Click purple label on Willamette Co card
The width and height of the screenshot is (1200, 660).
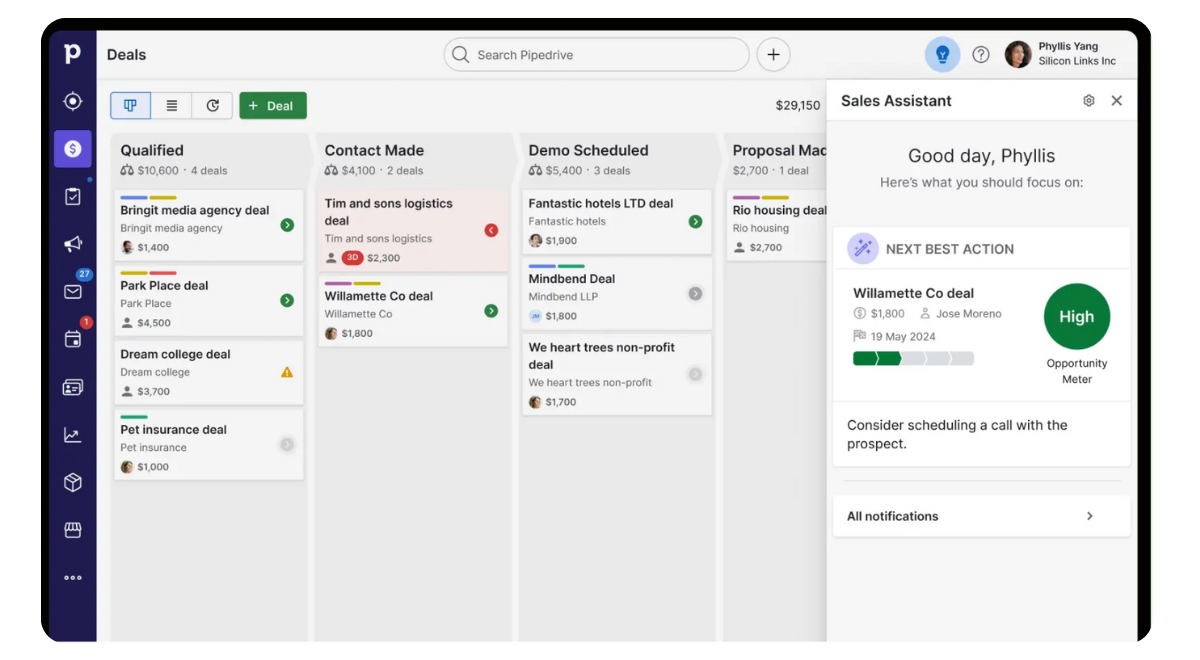[x=338, y=284]
